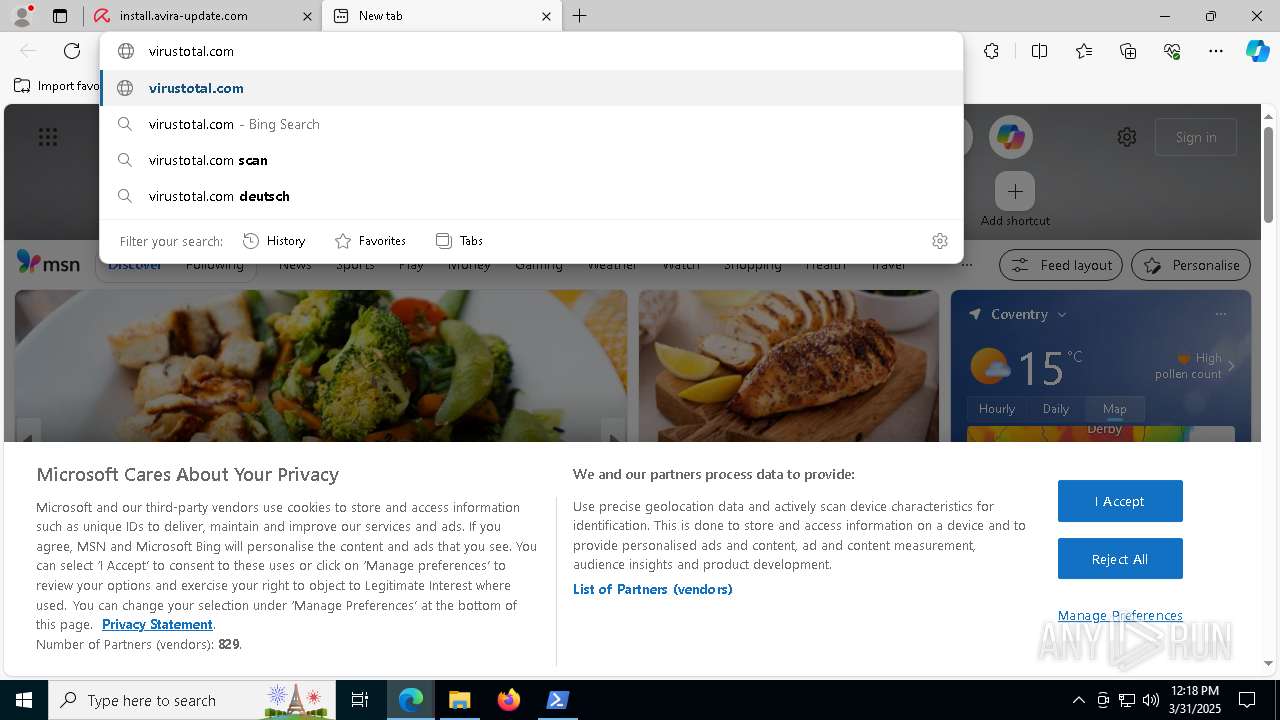The image size is (1280, 720).
Task: Open the Favorites star toolbar icon
Action: pos(1084,51)
